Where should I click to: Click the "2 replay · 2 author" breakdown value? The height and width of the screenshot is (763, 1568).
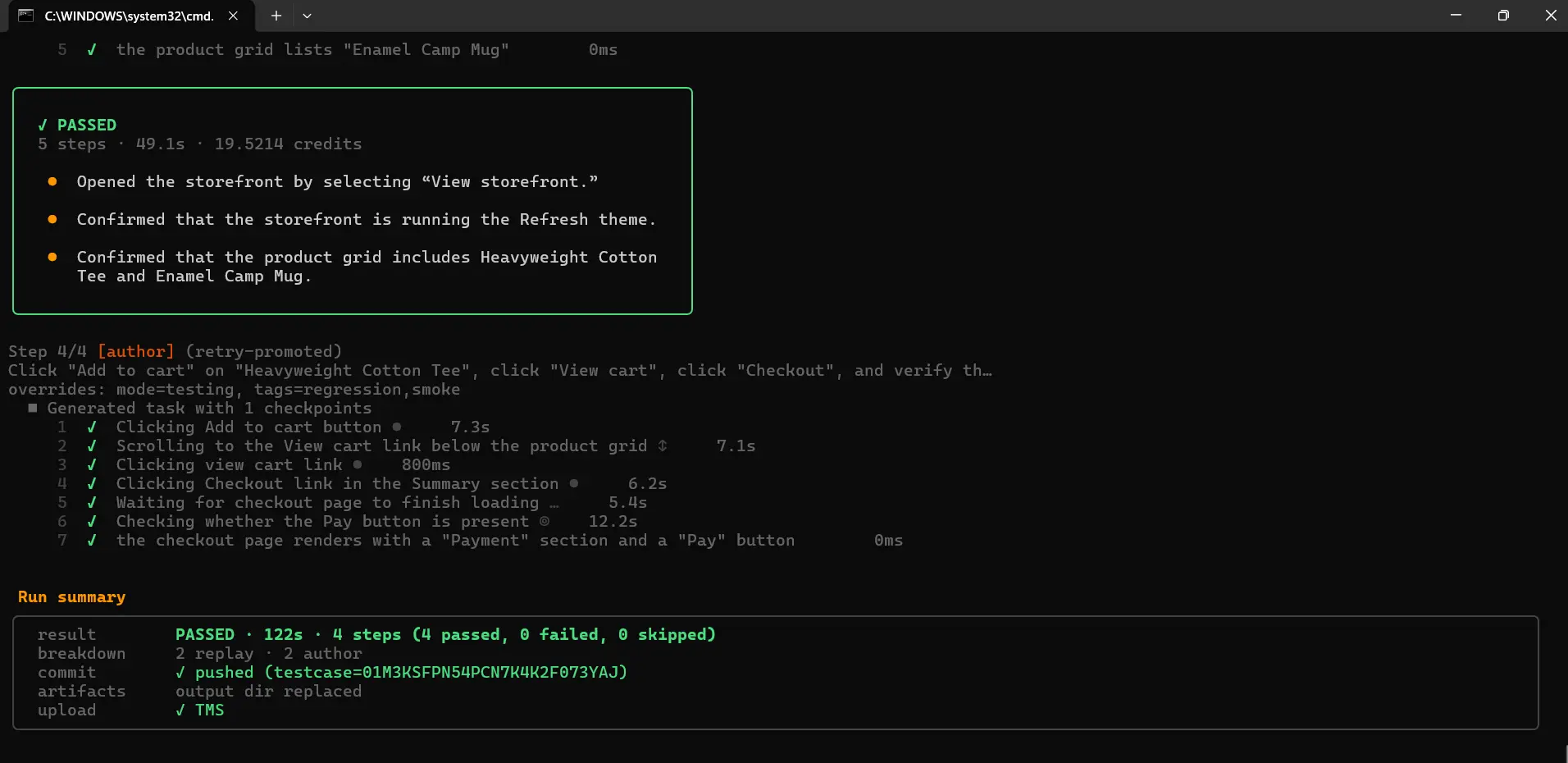(268, 653)
